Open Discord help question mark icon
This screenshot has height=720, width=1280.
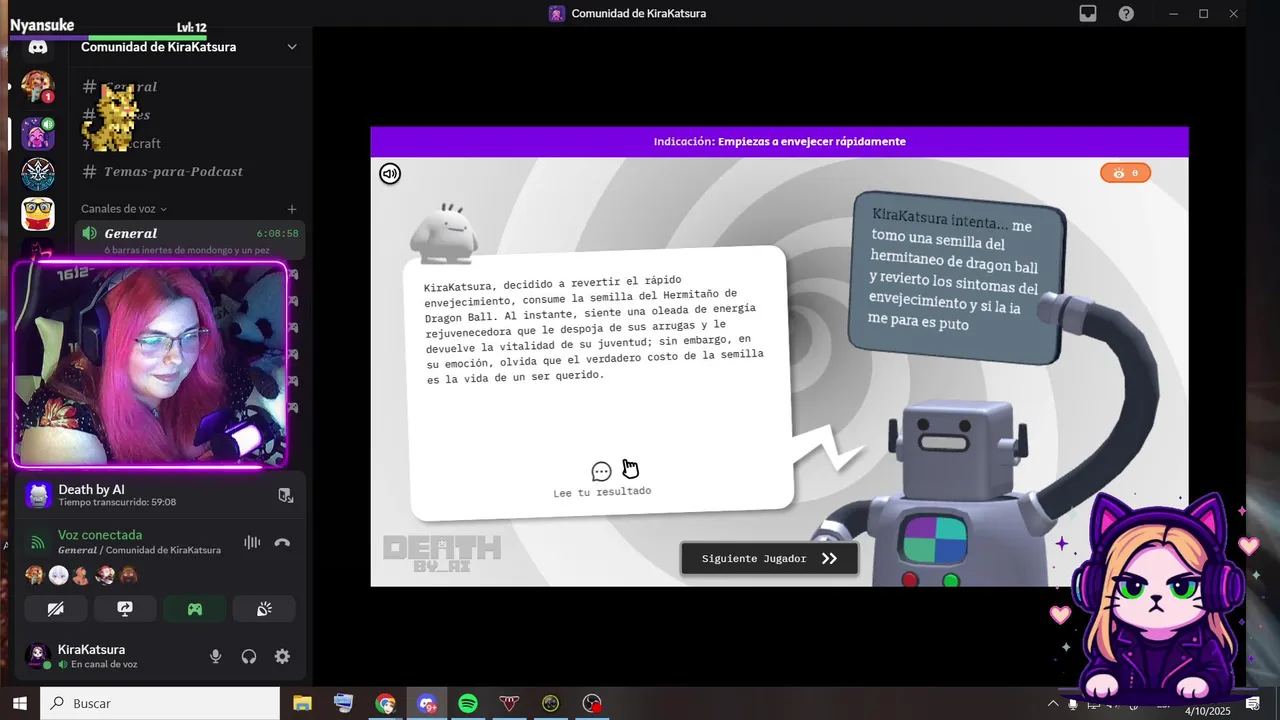coord(1126,13)
